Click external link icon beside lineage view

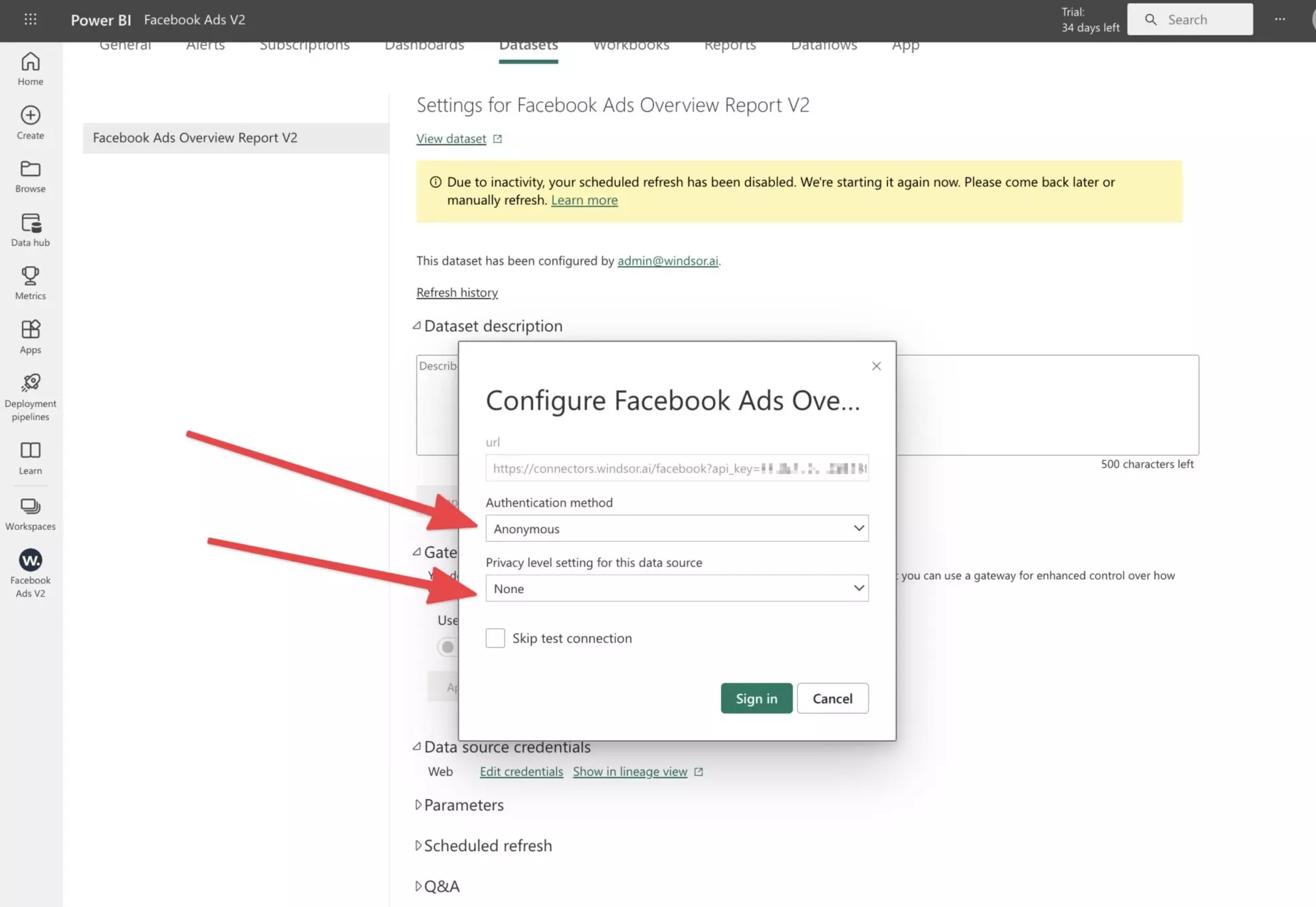pos(699,772)
